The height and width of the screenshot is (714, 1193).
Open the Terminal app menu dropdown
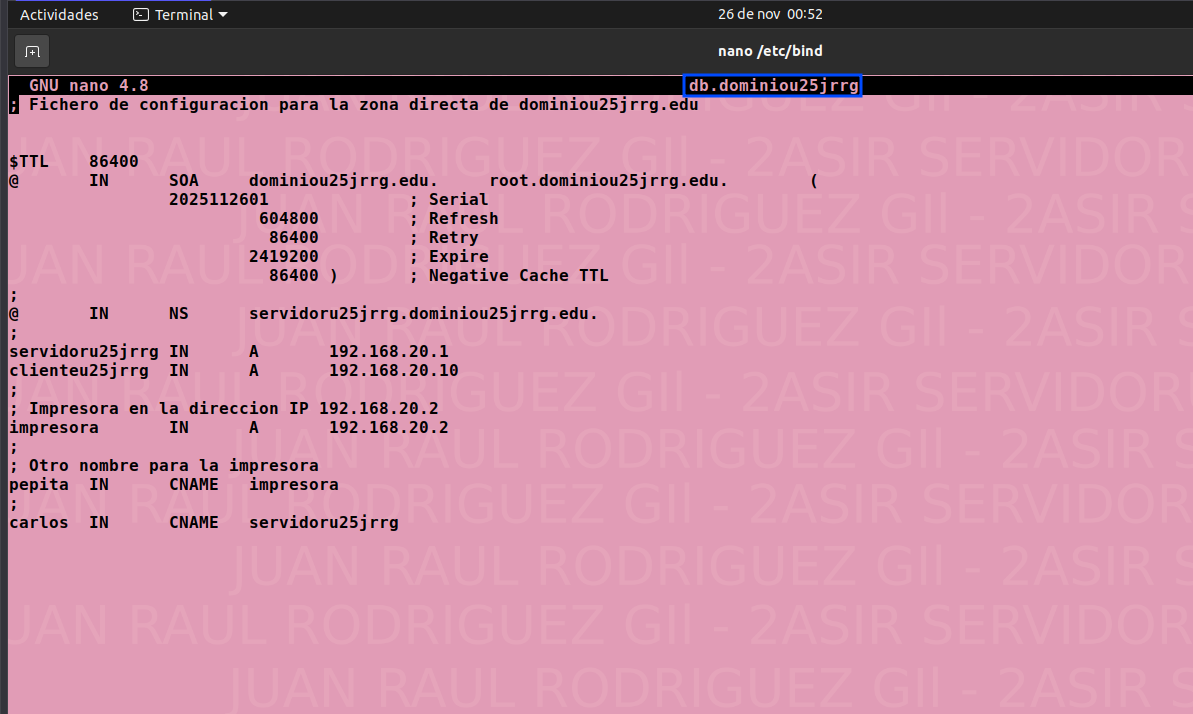click(x=180, y=14)
